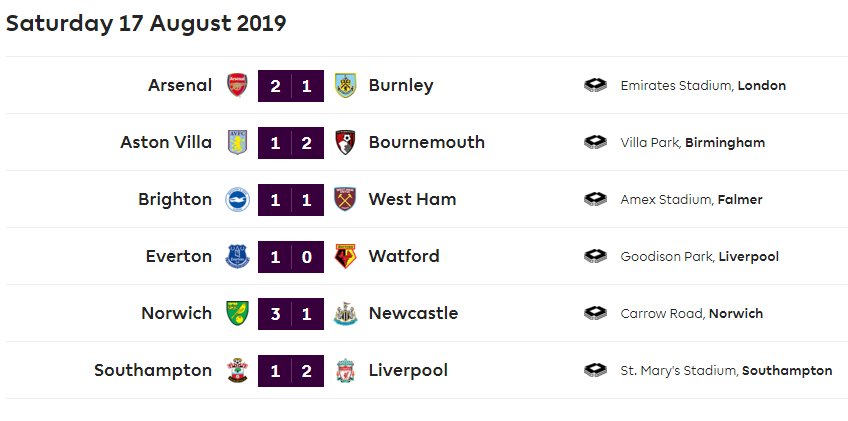The width and height of the screenshot is (848, 421).
Task: Click the Newcastle club crest
Action: tap(345, 313)
